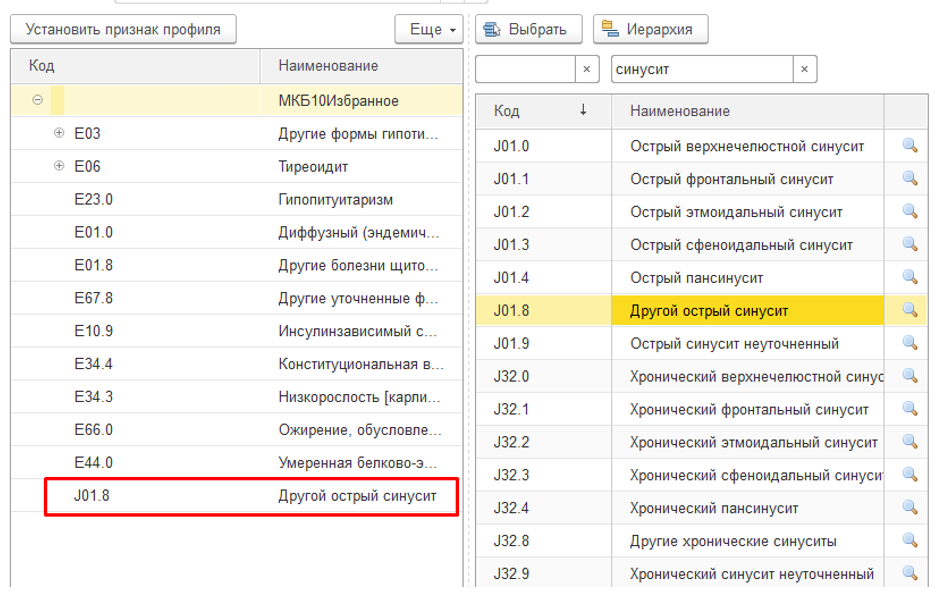The image size is (939, 614).
Task: Click magnifier icon for J01.0 row
Action: (x=909, y=146)
